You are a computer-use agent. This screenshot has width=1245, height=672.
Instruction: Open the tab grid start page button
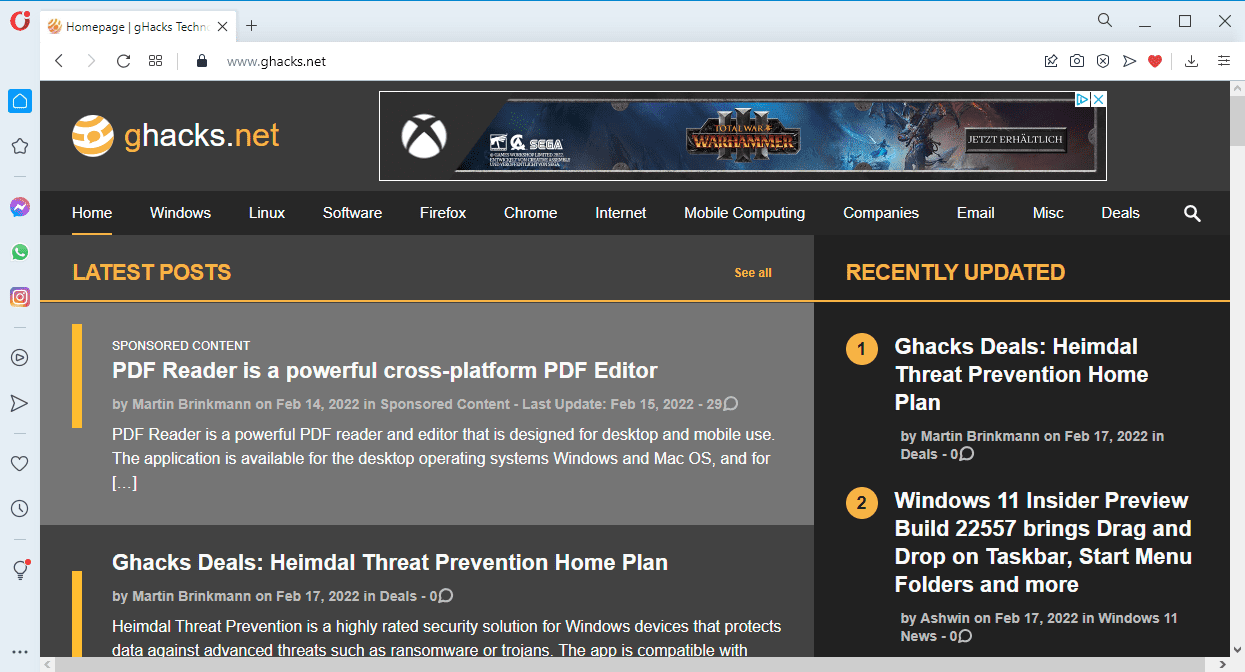(155, 61)
